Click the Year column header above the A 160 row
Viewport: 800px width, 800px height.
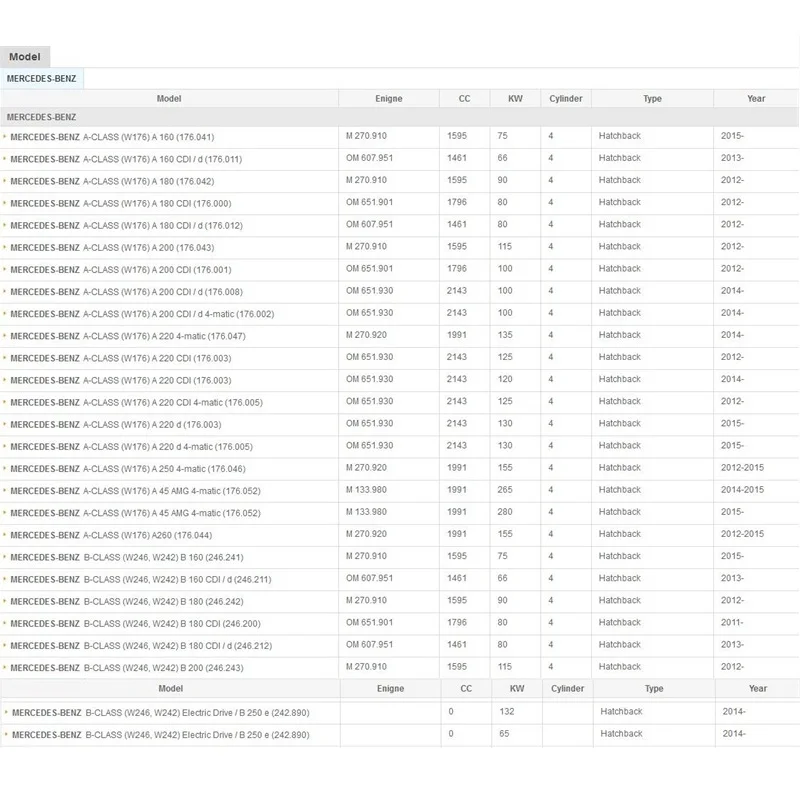(x=756, y=98)
